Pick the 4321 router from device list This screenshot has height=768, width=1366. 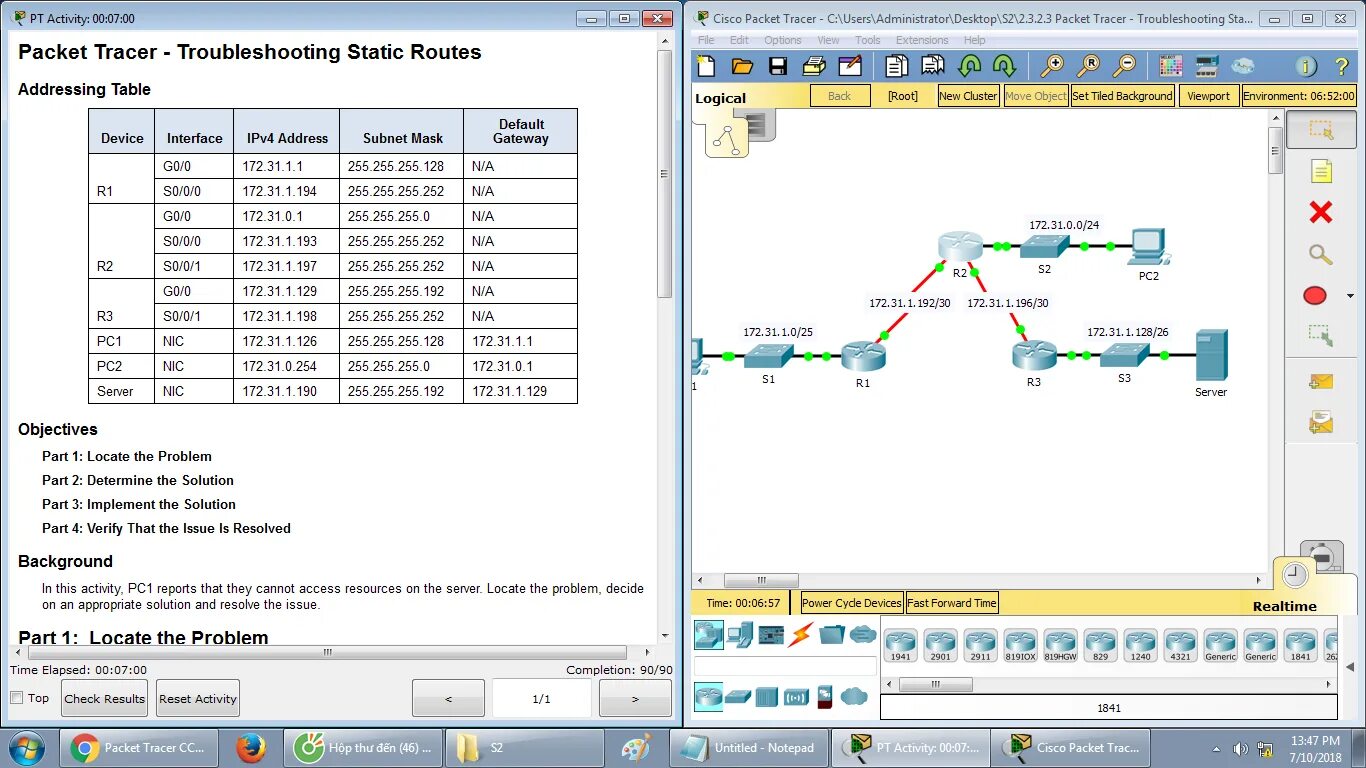point(1180,646)
